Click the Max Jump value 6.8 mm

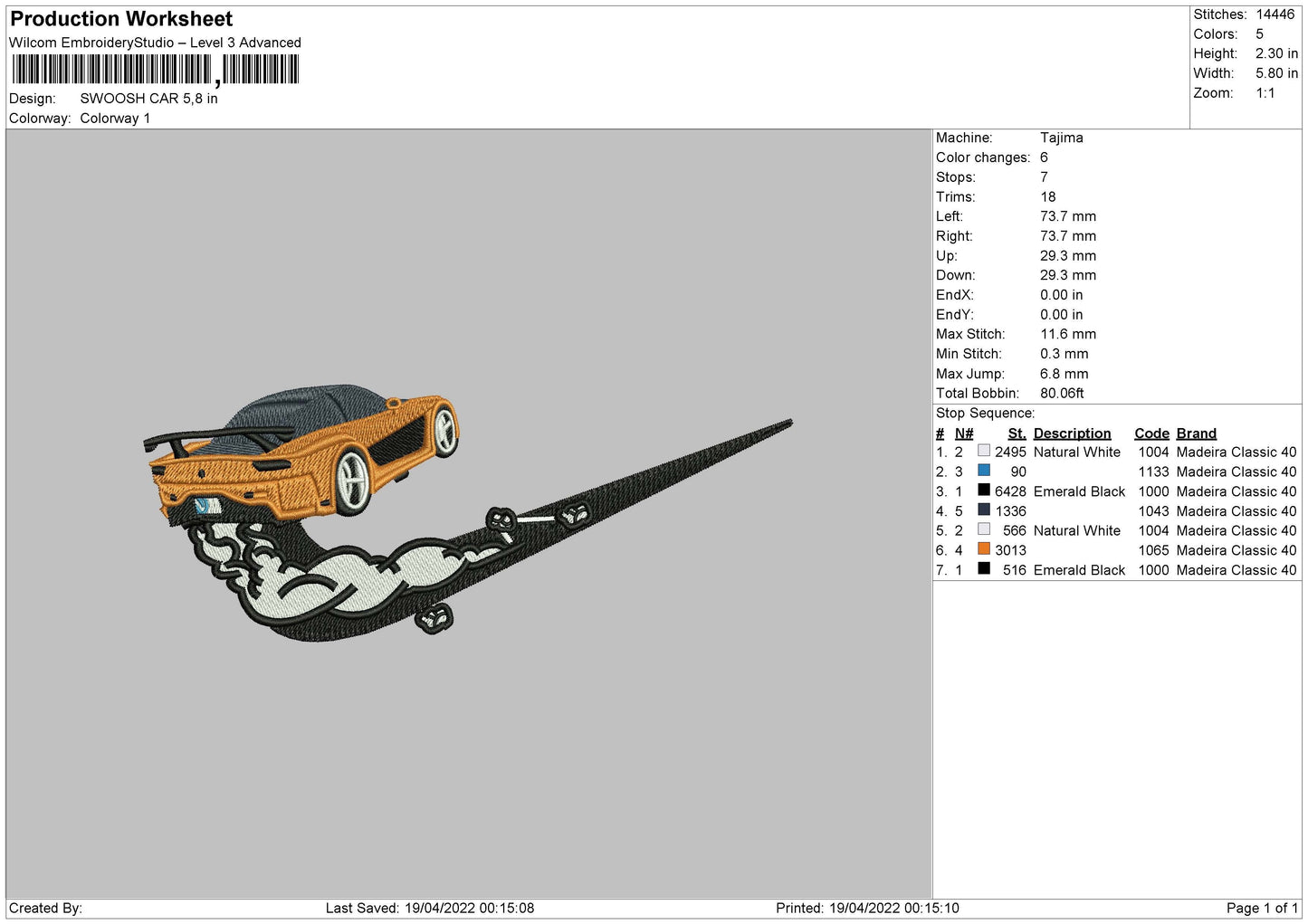[1065, 374]
